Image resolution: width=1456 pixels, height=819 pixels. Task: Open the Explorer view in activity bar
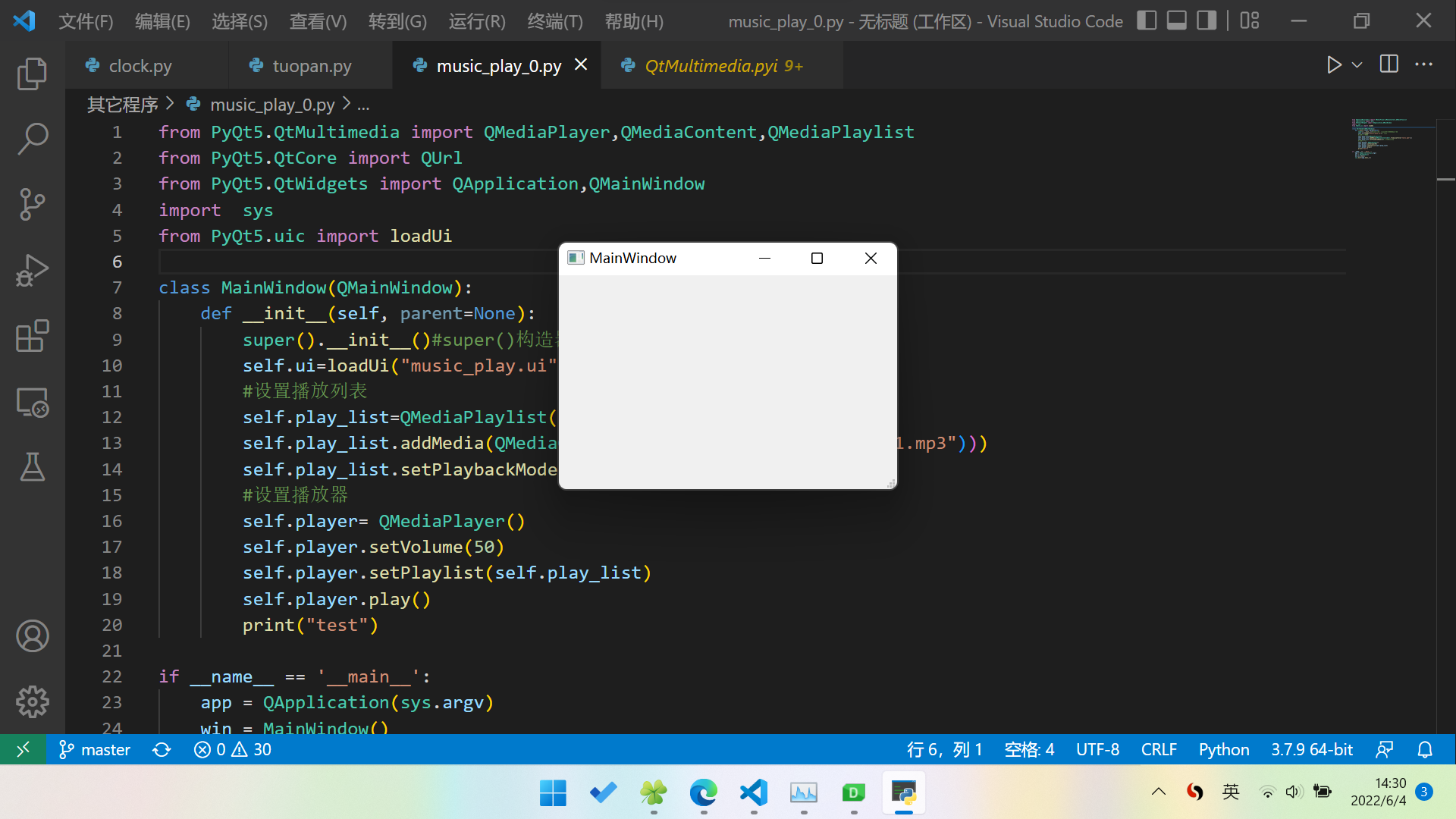coord(32,74)
